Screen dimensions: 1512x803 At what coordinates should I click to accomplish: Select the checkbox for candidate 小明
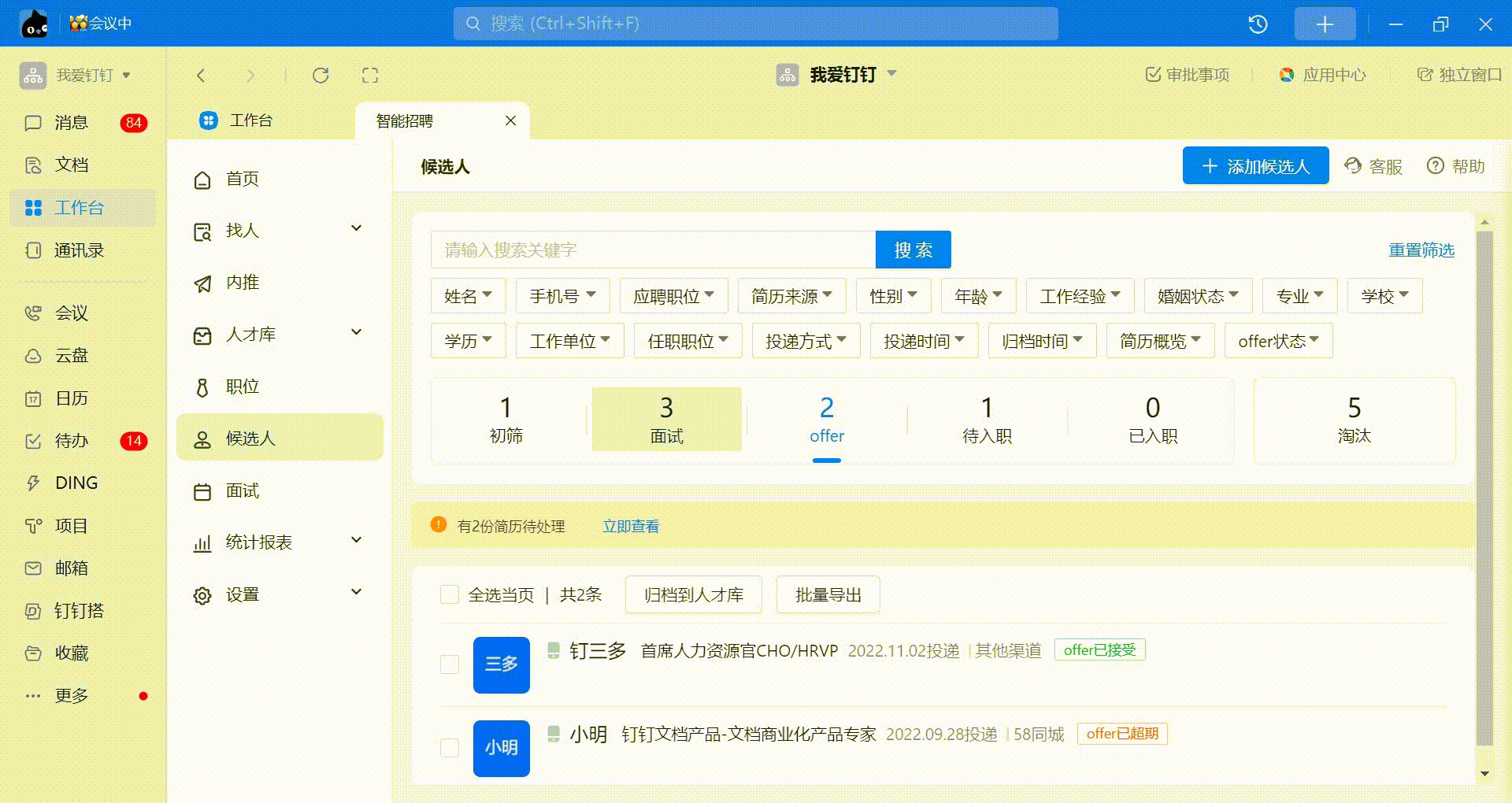(450, 748)
